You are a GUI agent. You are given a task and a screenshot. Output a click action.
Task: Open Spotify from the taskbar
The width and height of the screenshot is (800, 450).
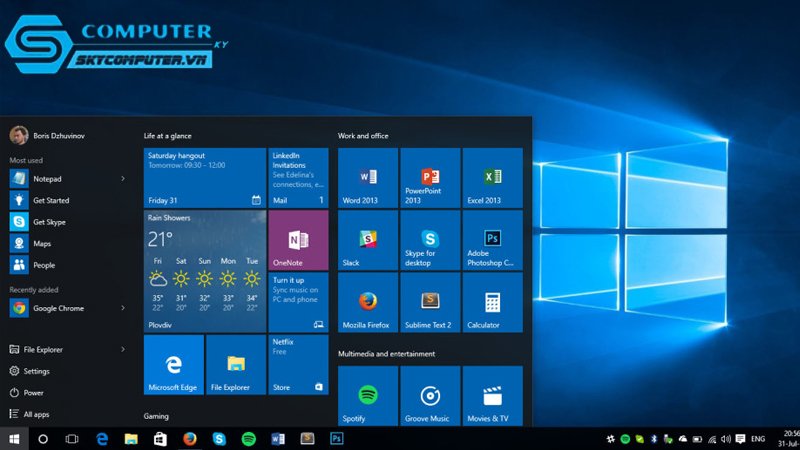tap(248, 439)
